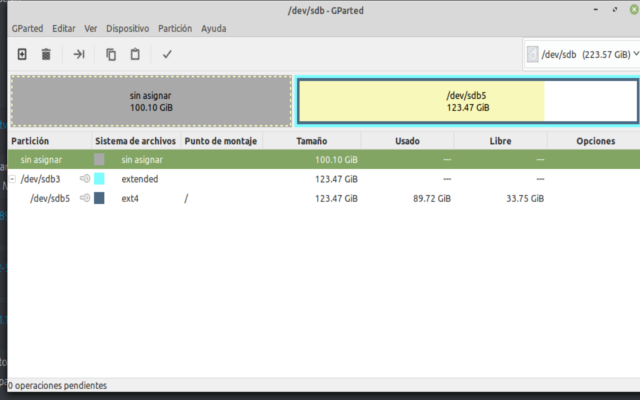Click the Opciones column header
640x400 pixels.
pos(596,141)
